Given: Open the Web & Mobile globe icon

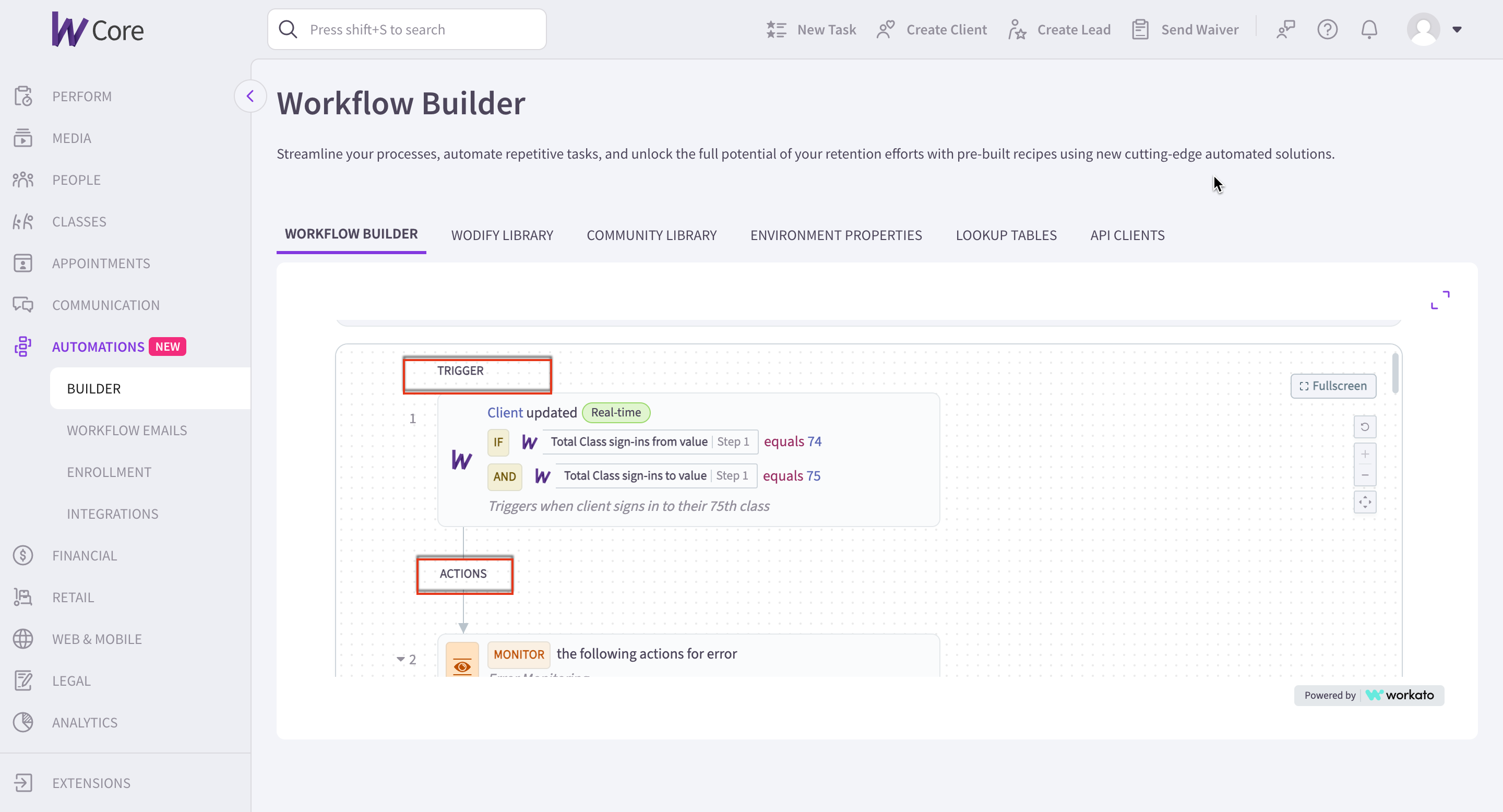Looking at the screenshot, I should (x=23, y=639).
